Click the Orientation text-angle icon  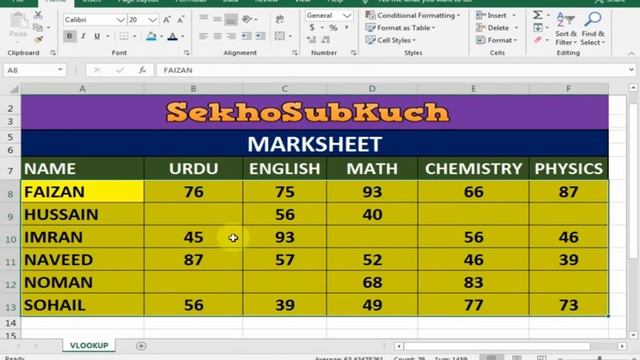[x=247, y=19]
